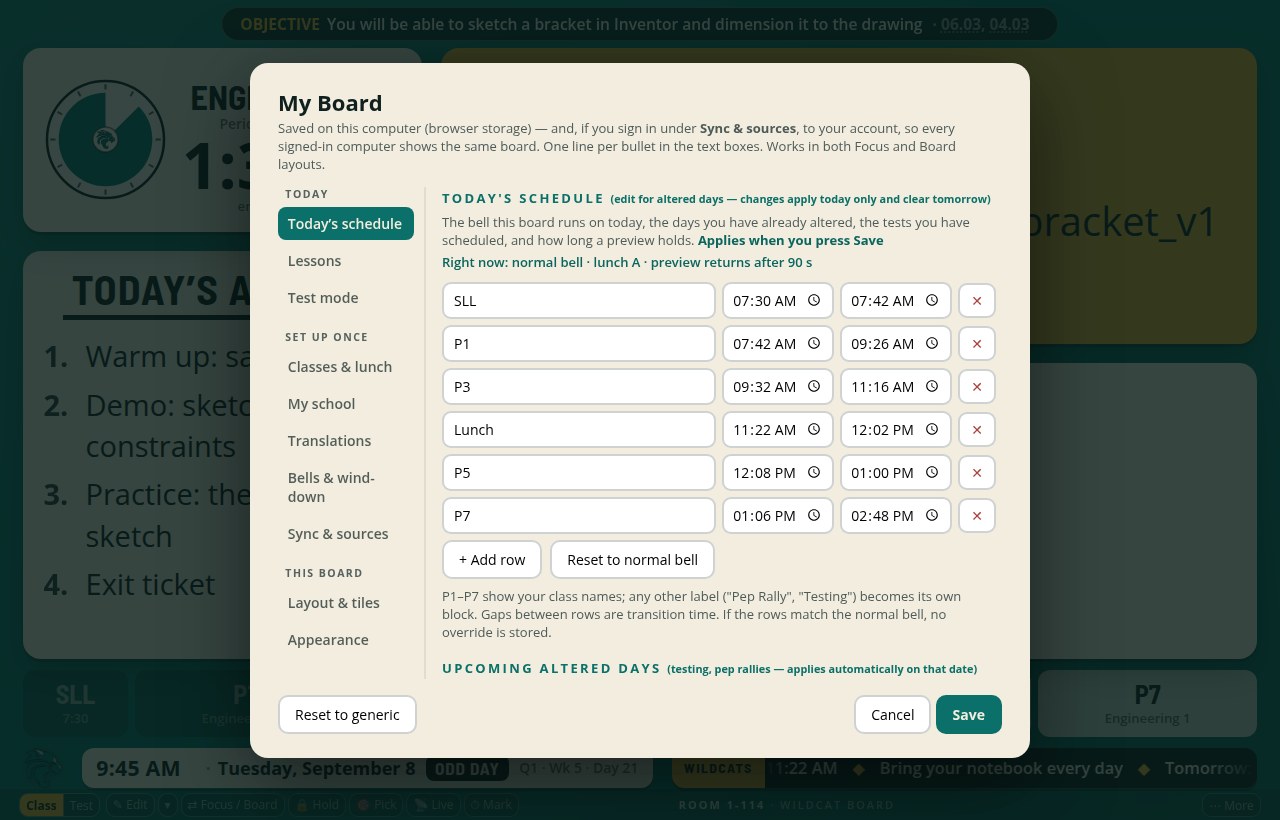This screenshot has height=820, width=1280.
Task: Go to Sync & sources
Action: [x=346, y=533]
